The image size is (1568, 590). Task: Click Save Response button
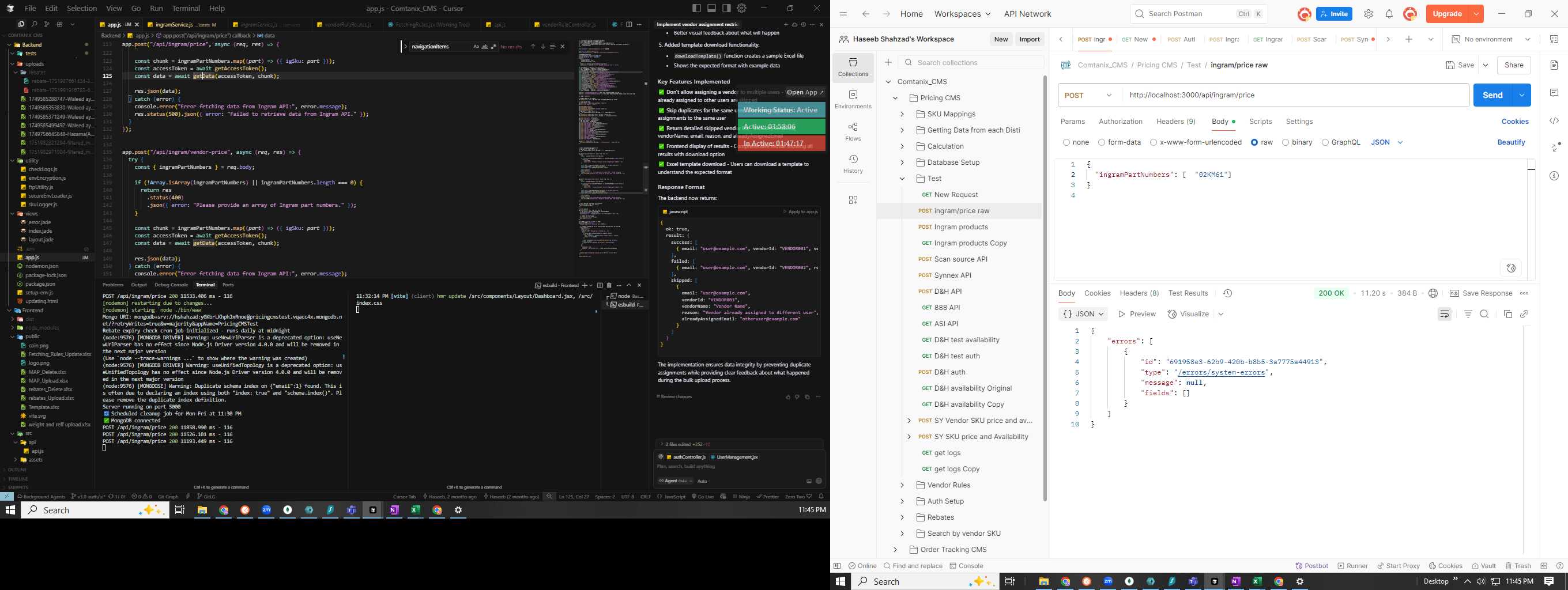(1481, 293)
